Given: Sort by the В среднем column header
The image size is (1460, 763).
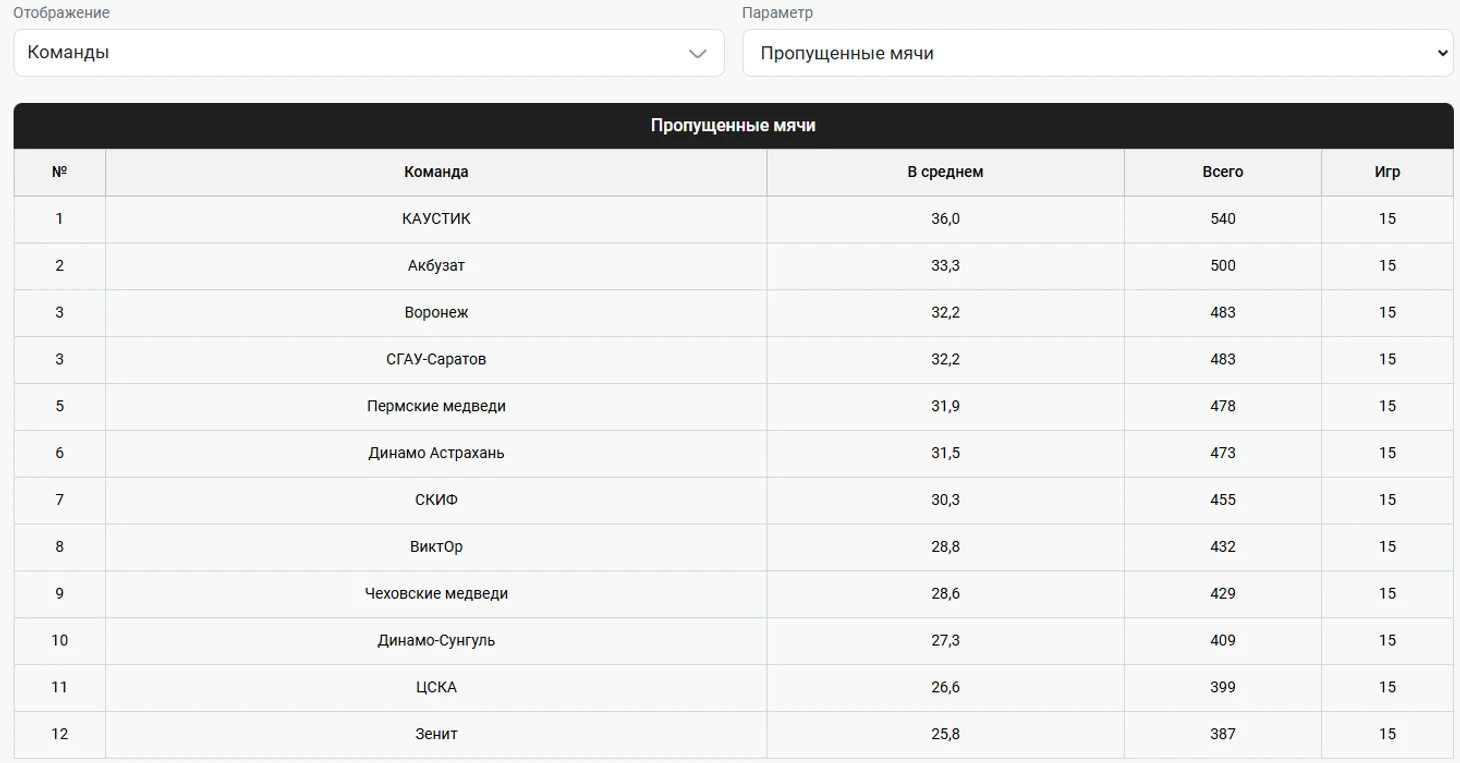Looking at the screenshot, I should coord(945,172).
